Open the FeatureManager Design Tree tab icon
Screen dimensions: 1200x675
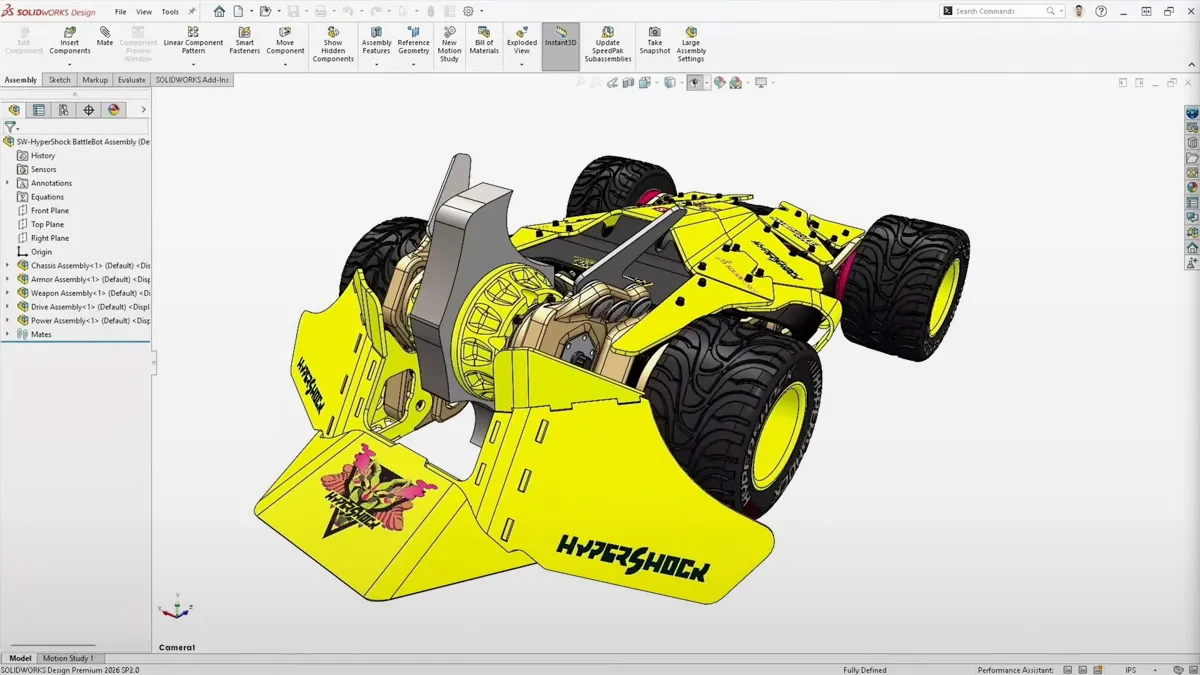14,110
